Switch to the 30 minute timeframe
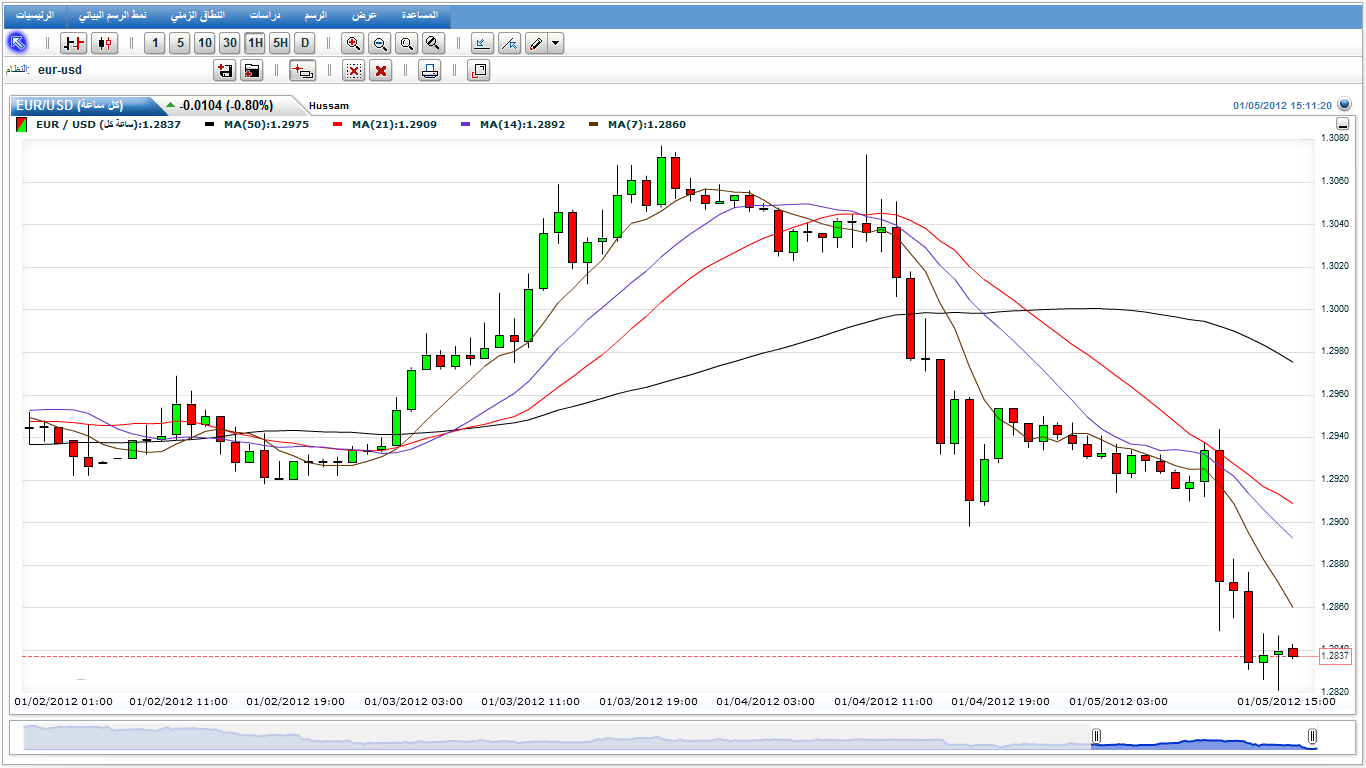The height and width of the screenshot is (768, 1366). tap(230, 43)
